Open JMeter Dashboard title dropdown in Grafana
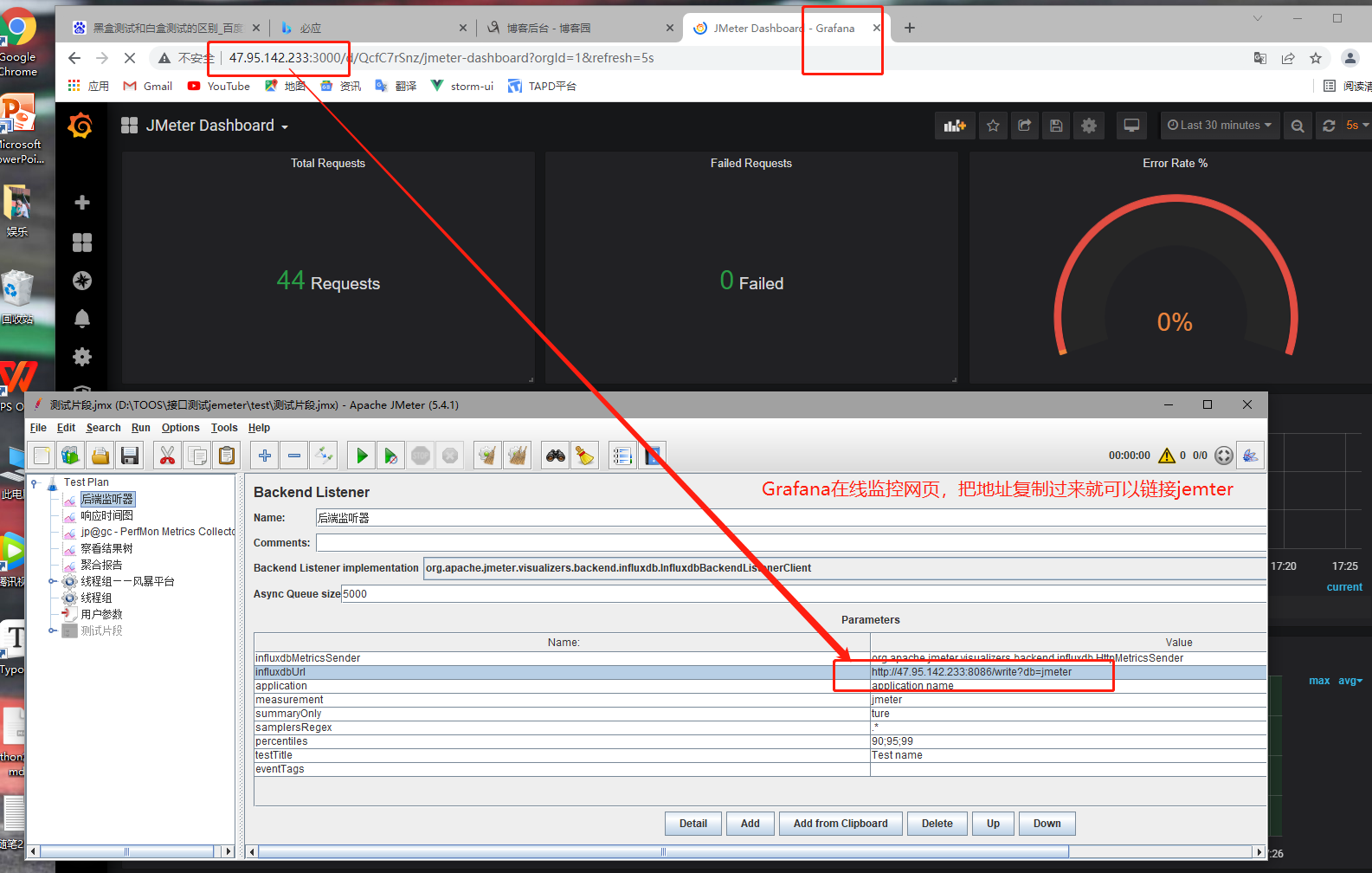The height and width of the screenshot is (873, 1372). [x=216, y=126]
